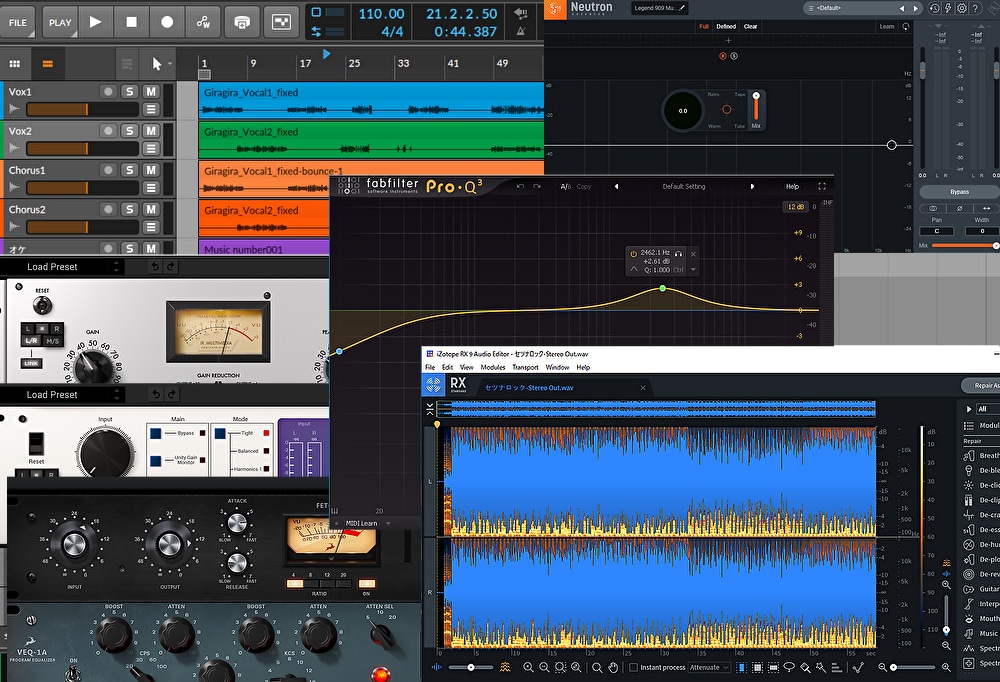Image resolution: width=1000 pixels, height=682 pixels.
Task: Adjust the Neutron Mix slider at bottom right
Action: 964,246
